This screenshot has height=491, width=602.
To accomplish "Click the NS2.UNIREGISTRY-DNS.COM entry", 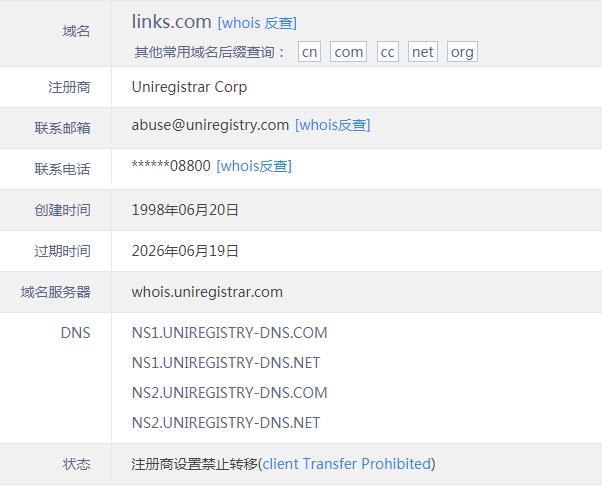I will pyautogui.click(x=229, y=393).
